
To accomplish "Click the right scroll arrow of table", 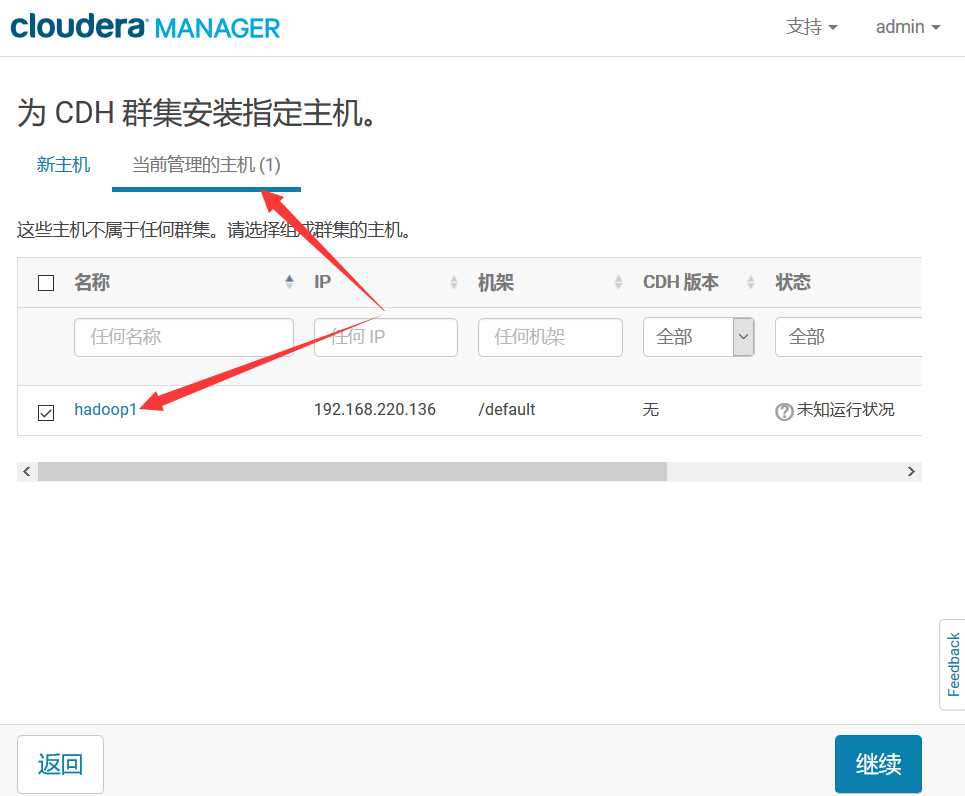I will [911, 472].
